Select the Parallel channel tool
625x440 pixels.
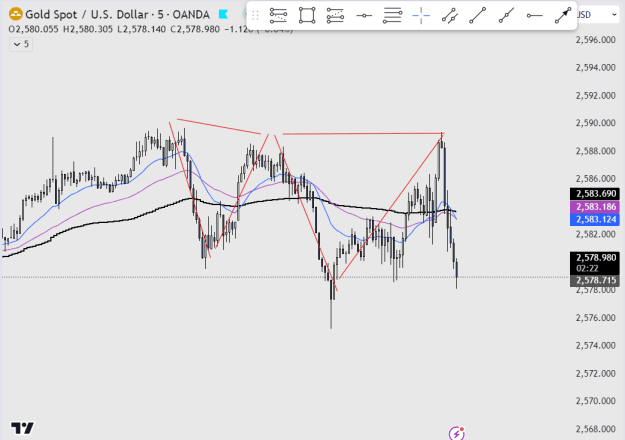coord(450,16)
